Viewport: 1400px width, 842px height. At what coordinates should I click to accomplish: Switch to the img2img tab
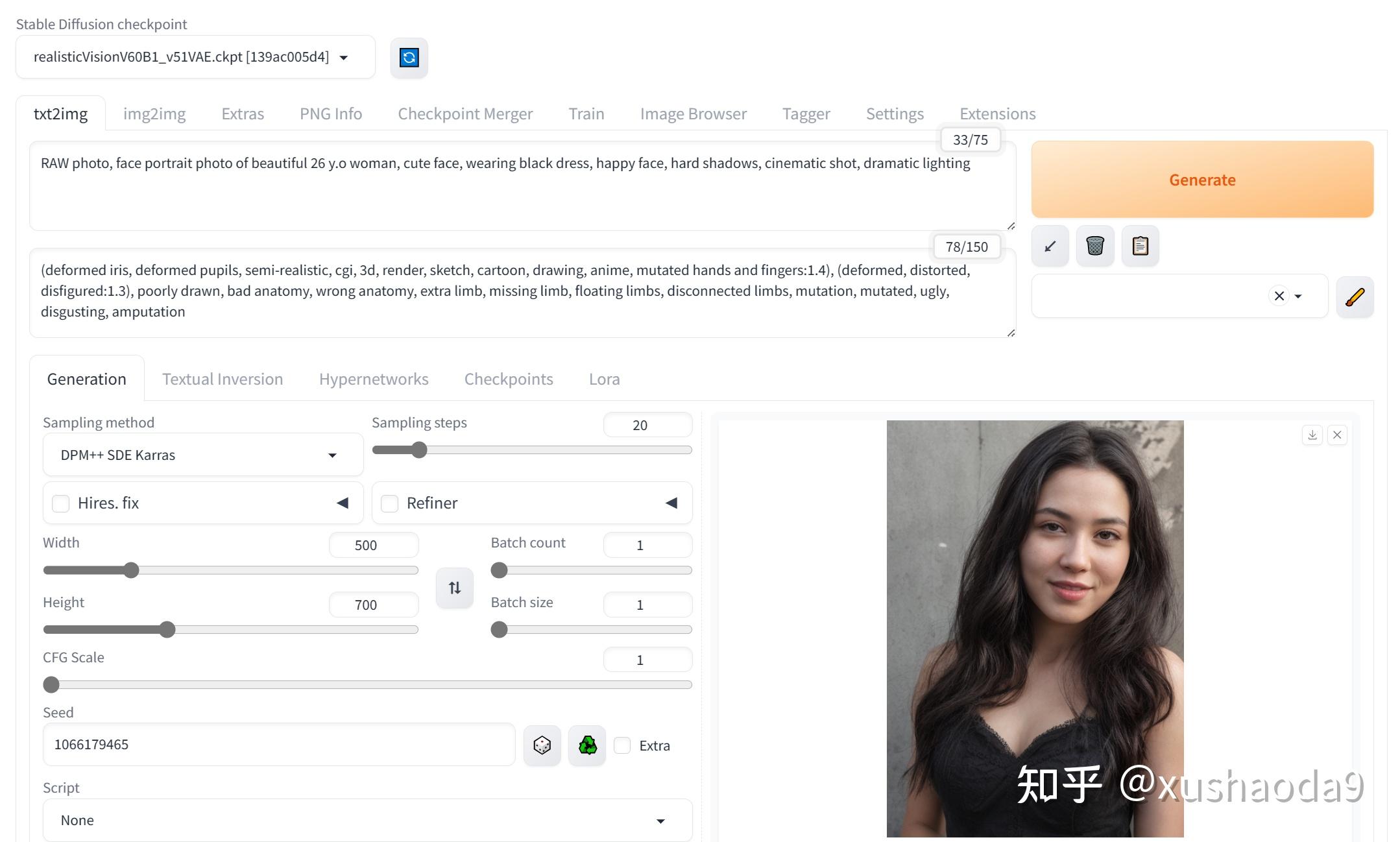(x=154, y=113)
